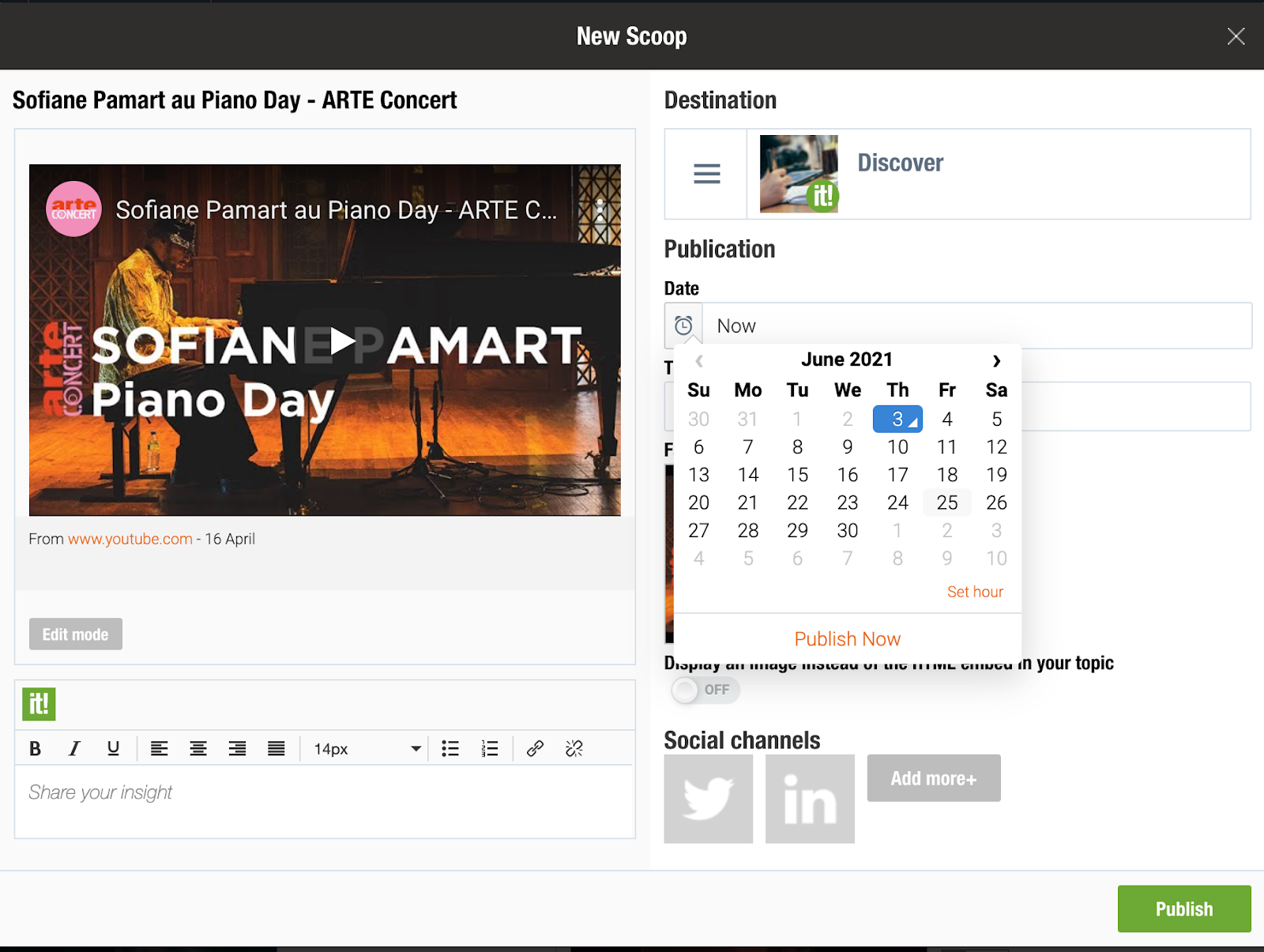Click Publish Now in the date picker
This screenshot has width=1264, height=952.
click(847, 638)
